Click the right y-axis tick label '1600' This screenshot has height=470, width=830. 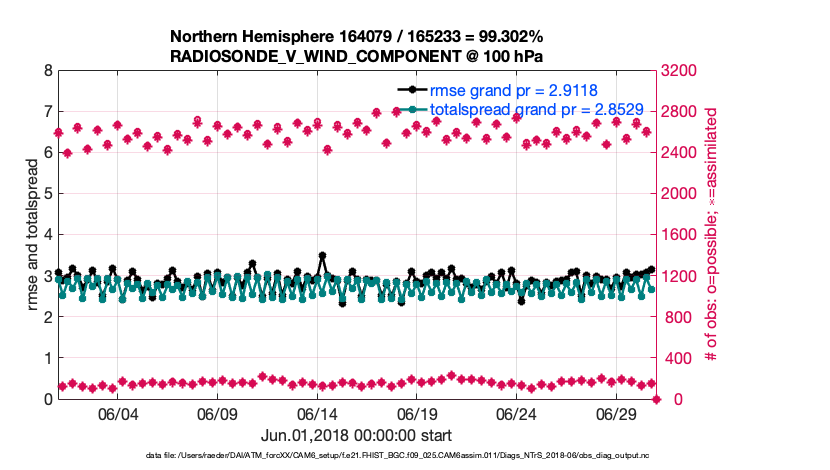[679, 234]
